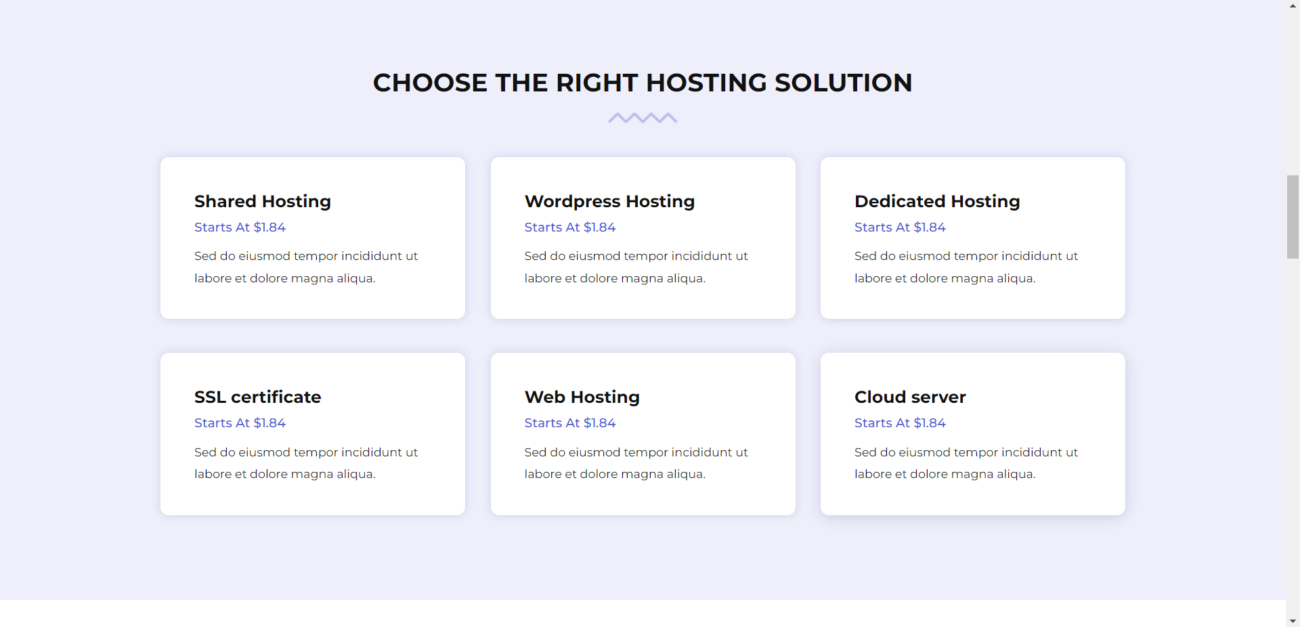
Task: Click the Cloud server description text
Action: (965, 462)
